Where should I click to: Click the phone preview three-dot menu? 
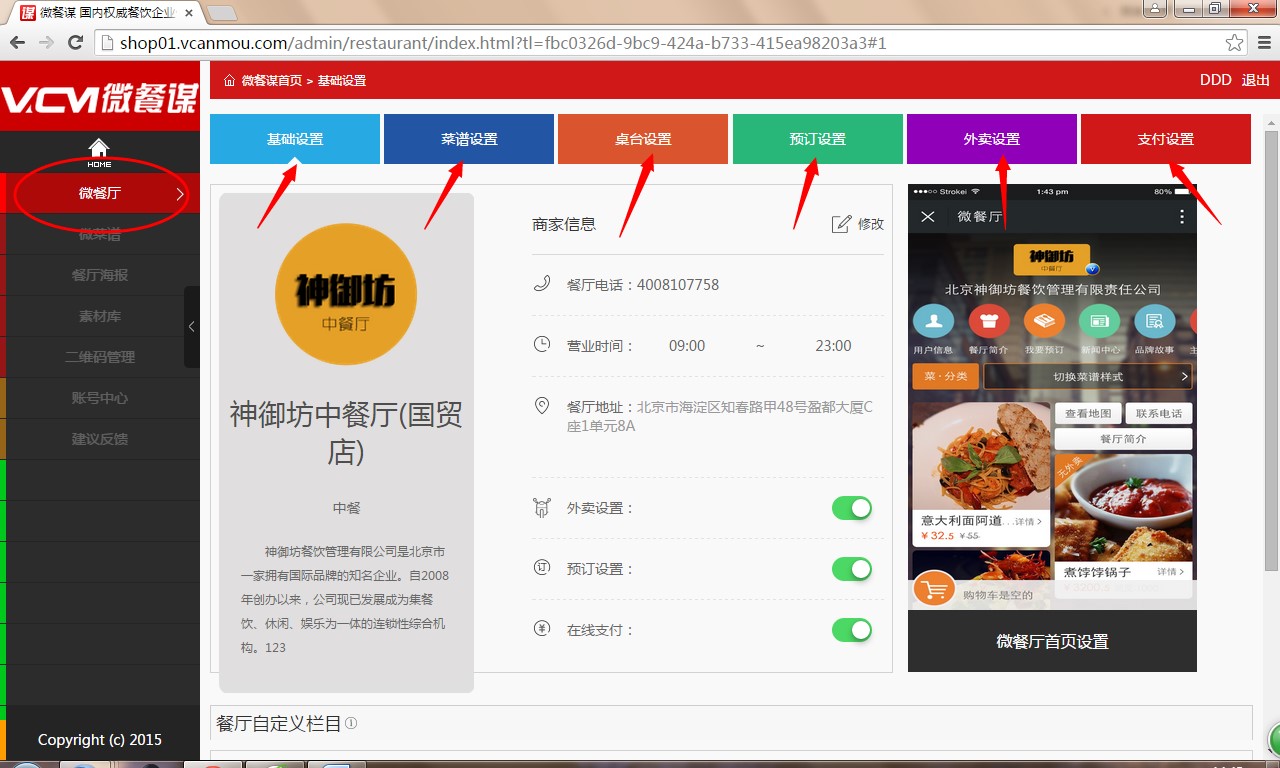click(x=1182, y=216)
